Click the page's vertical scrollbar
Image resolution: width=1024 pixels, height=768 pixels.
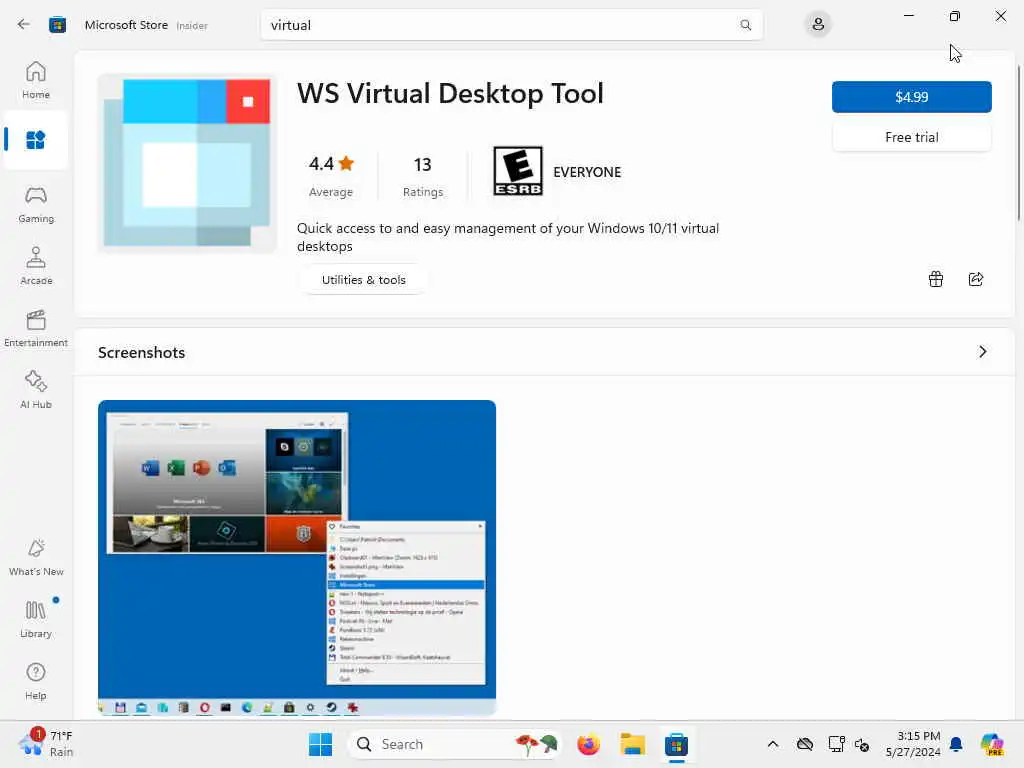click(1019, 144)
